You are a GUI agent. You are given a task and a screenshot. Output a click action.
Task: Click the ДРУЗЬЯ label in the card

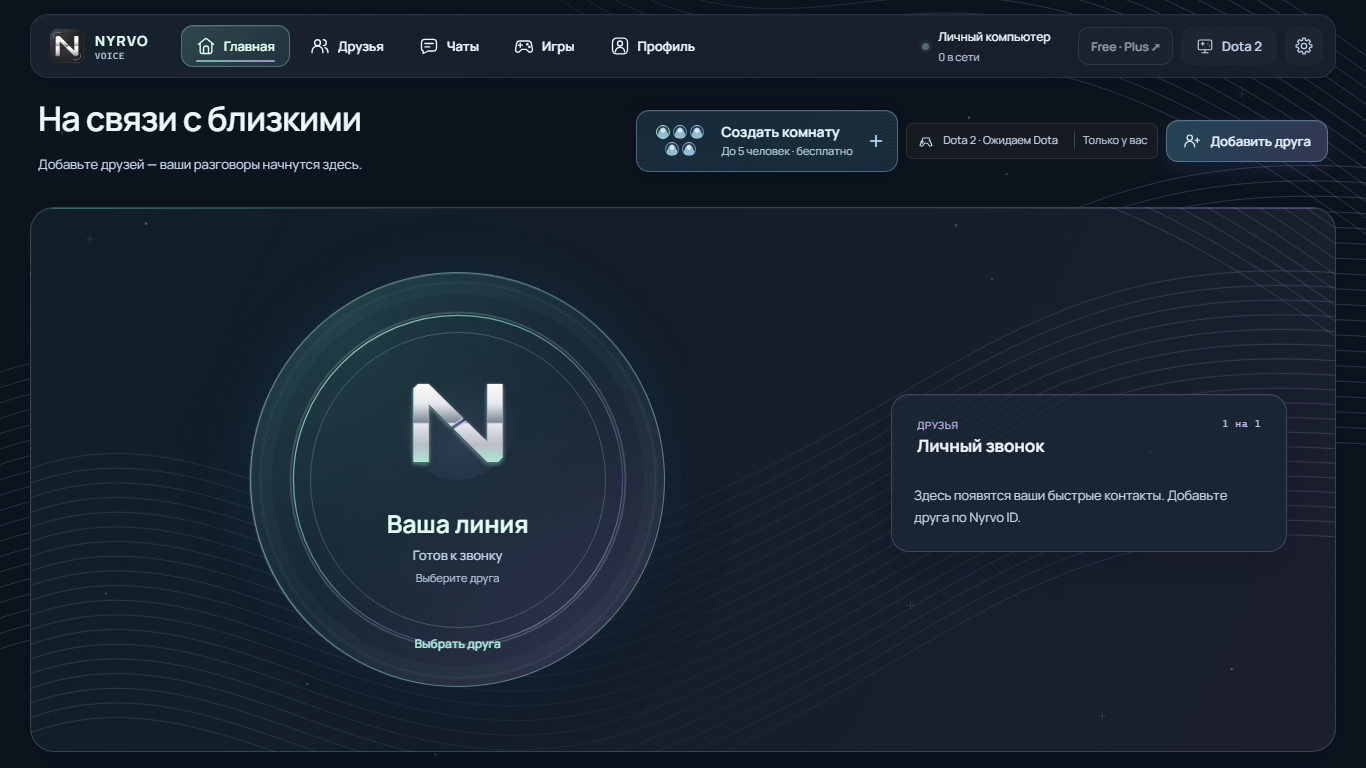(937, 425)
